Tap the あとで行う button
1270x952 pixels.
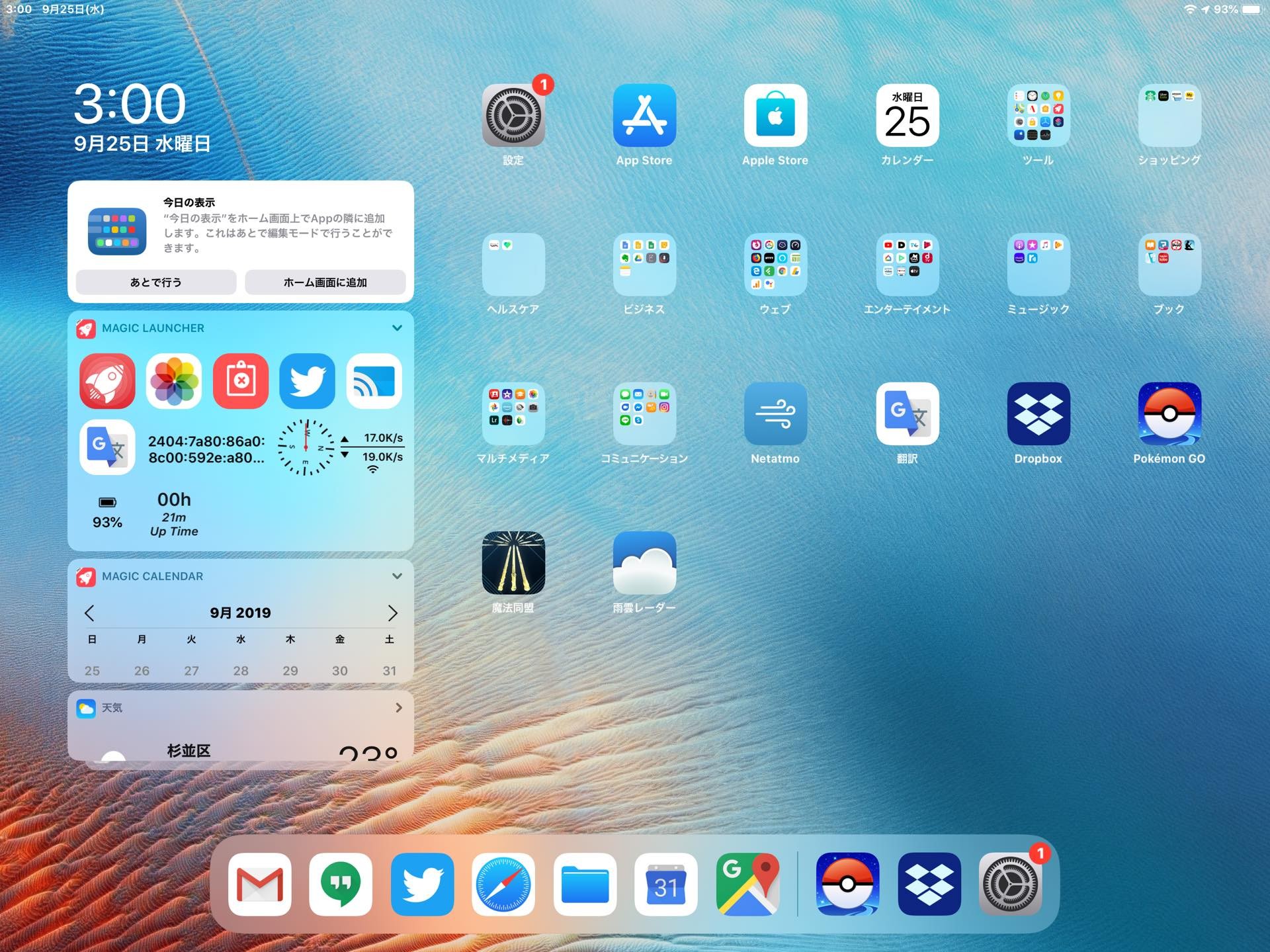pos(156,282)
